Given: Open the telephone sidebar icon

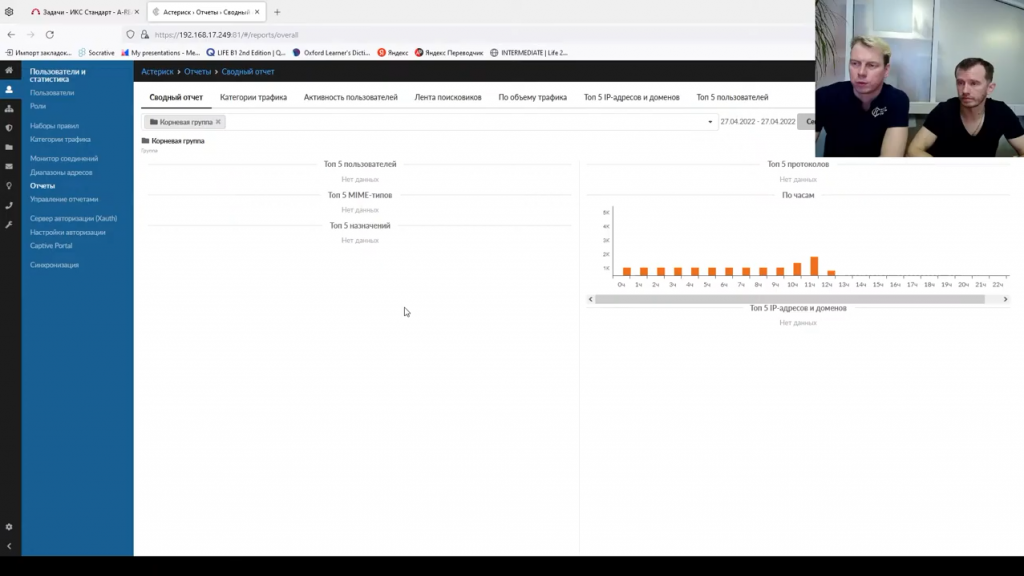Looking at the screenshot, I should (x=9, y=205).
